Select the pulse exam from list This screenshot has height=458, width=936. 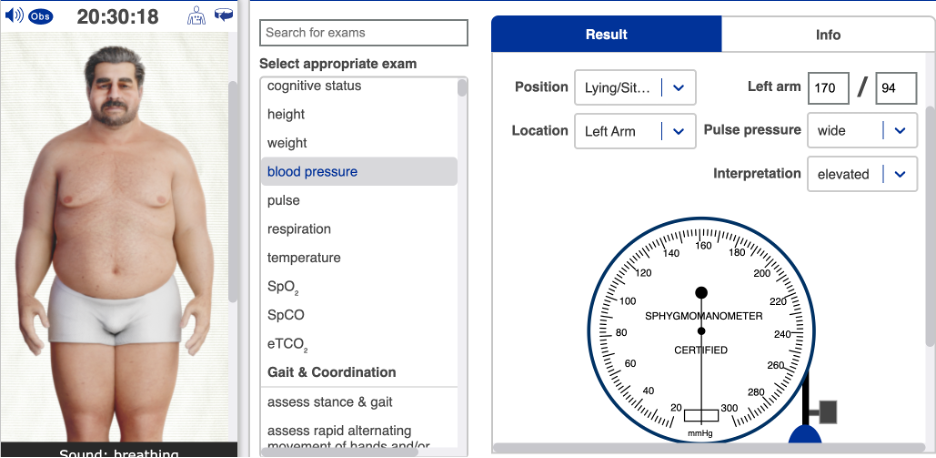[x=284, y=200]
